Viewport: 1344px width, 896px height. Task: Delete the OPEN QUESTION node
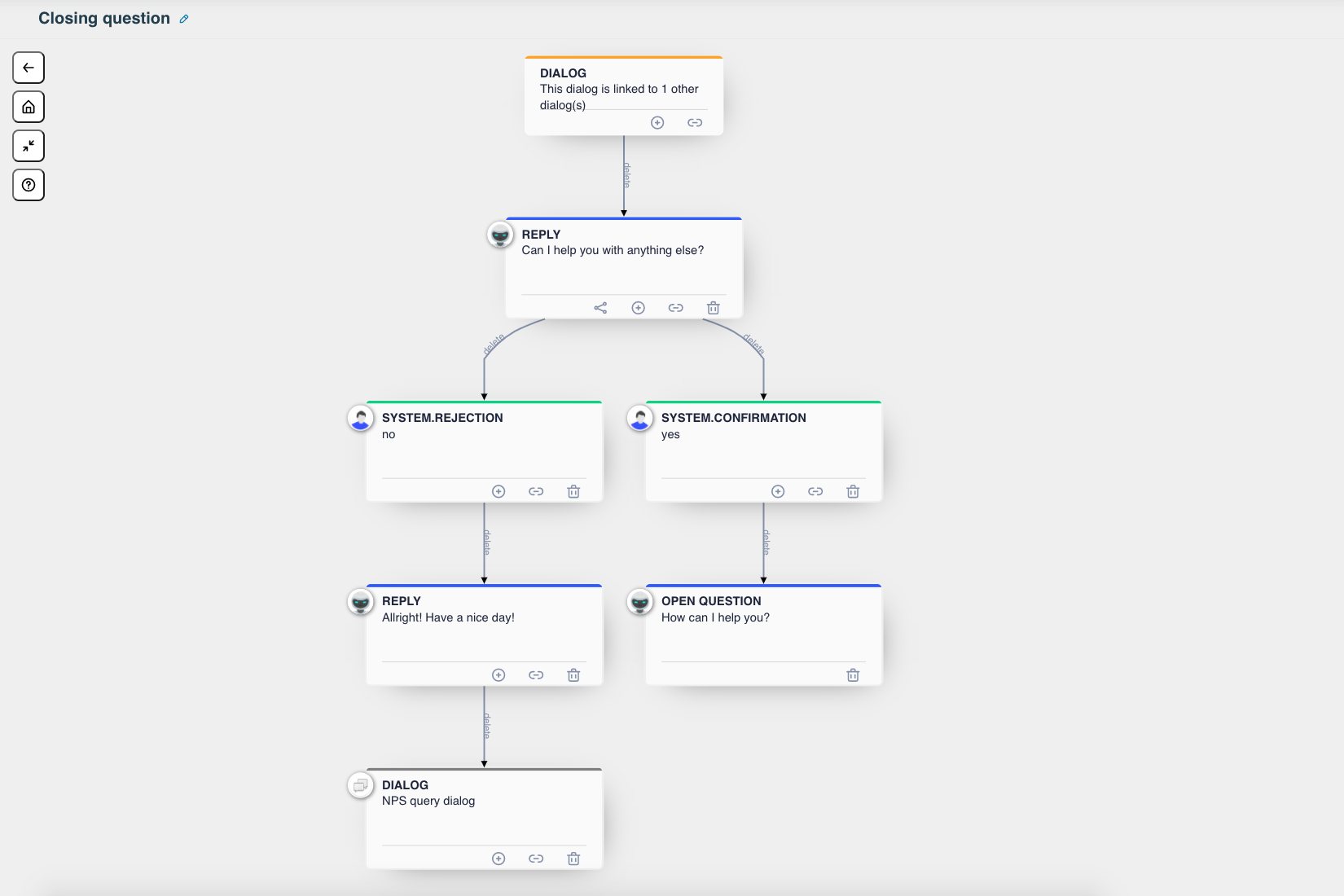(x=853, y=675)
